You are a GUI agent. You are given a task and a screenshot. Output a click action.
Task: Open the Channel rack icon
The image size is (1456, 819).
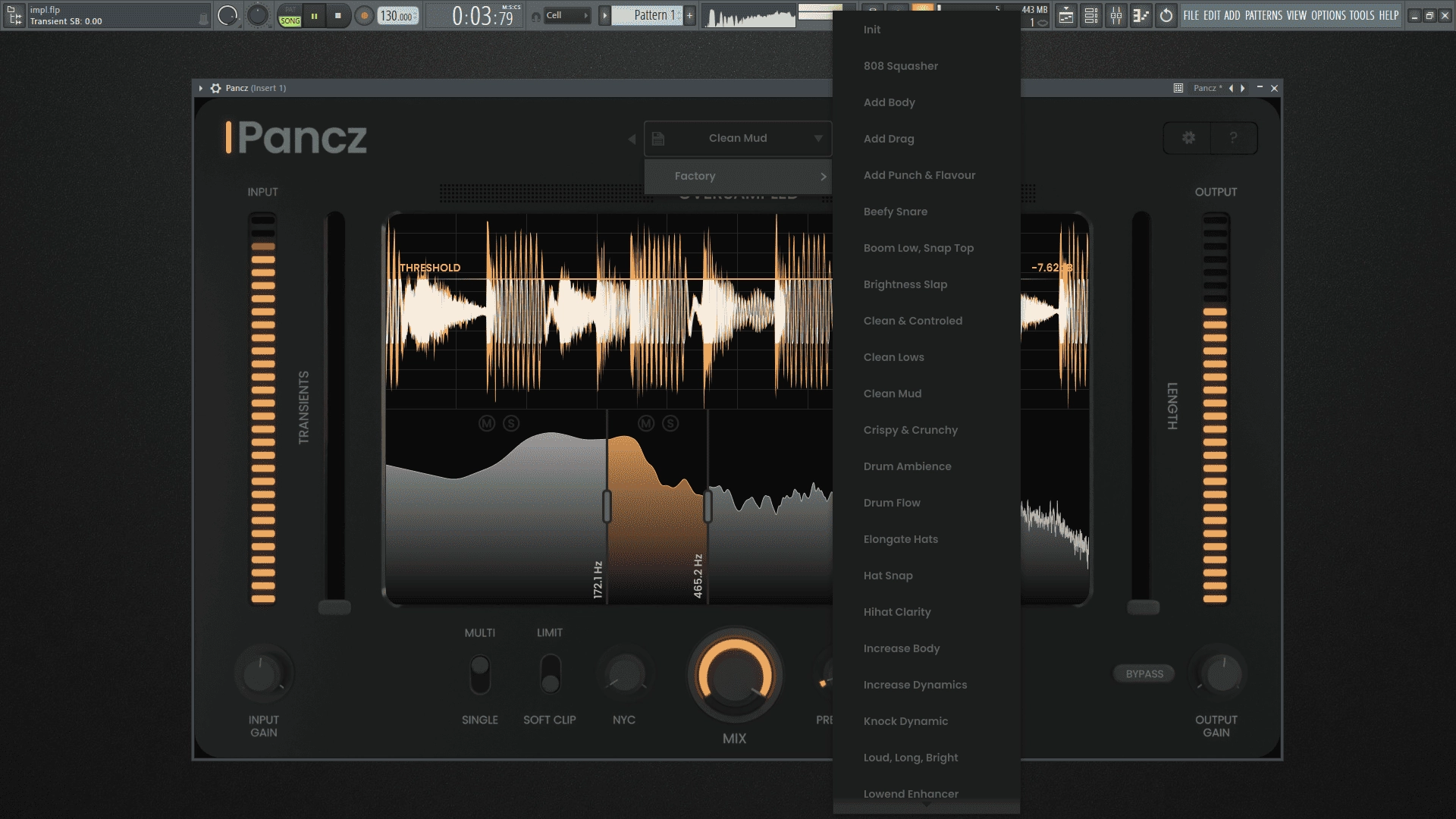coord(1090,15)
